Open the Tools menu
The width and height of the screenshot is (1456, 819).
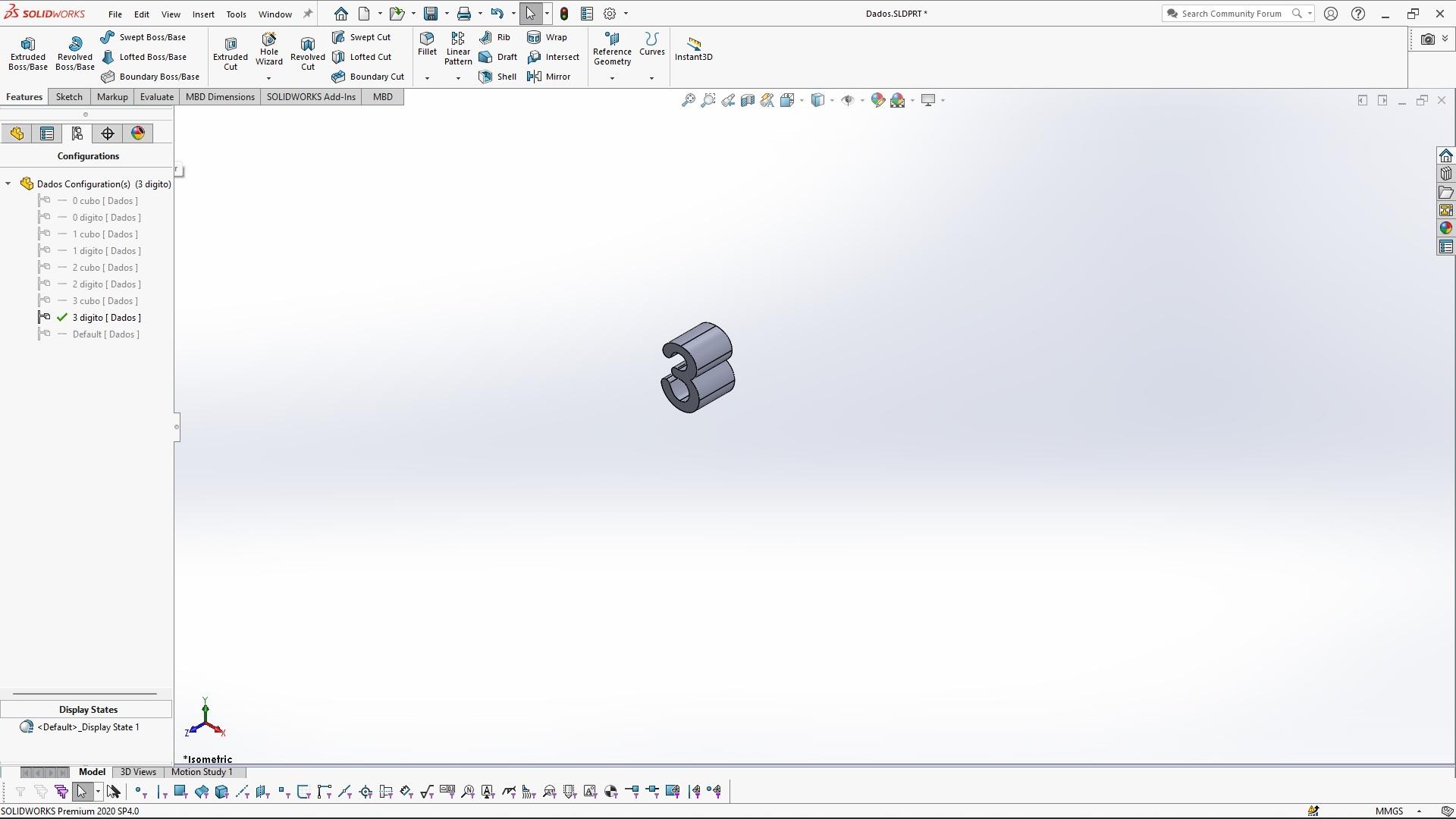pos(236,14)
